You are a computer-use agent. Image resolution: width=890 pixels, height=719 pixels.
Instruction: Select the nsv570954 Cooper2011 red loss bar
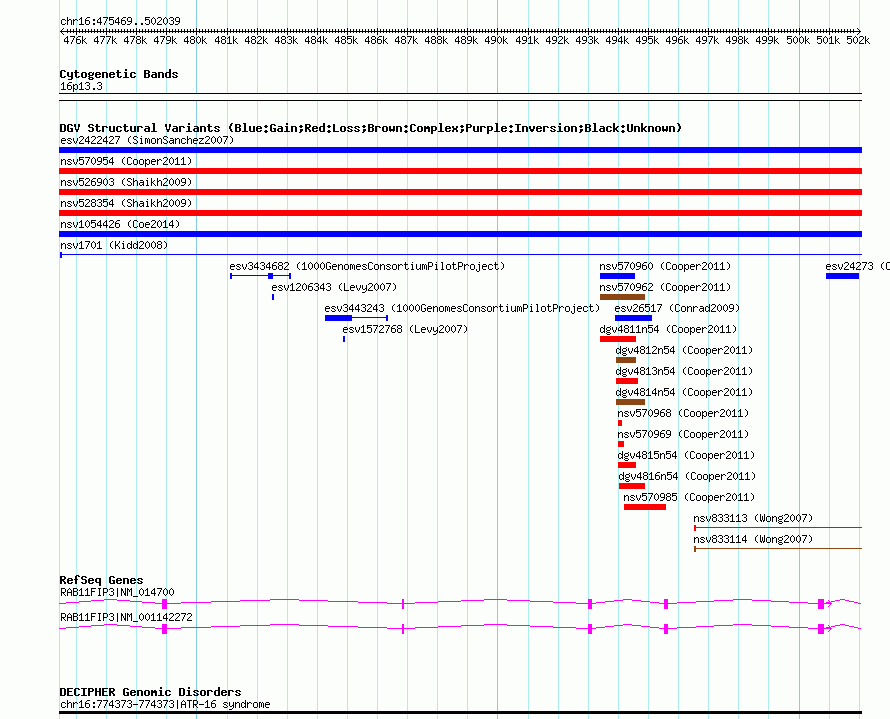pos(460,171)
